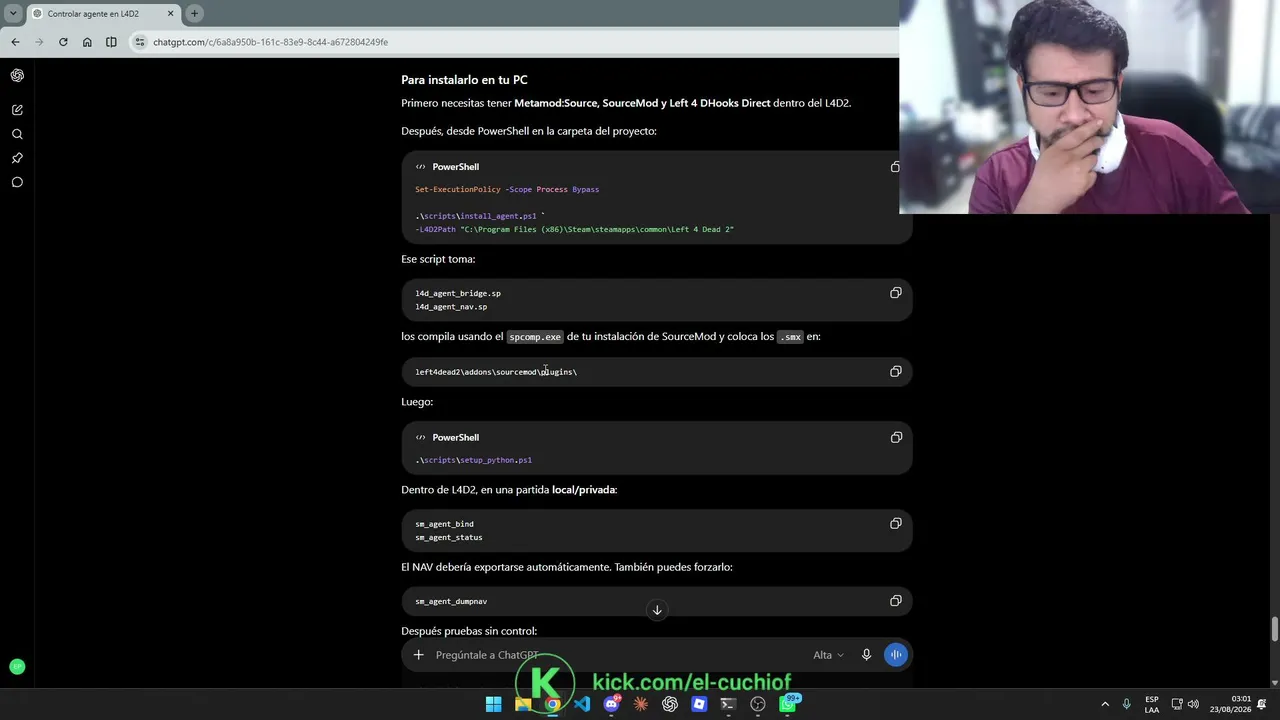Copy the l4d_agent_bridge.sp file list block
The width and height of the screenshot is (1280, 720).
tap(896, 293)
